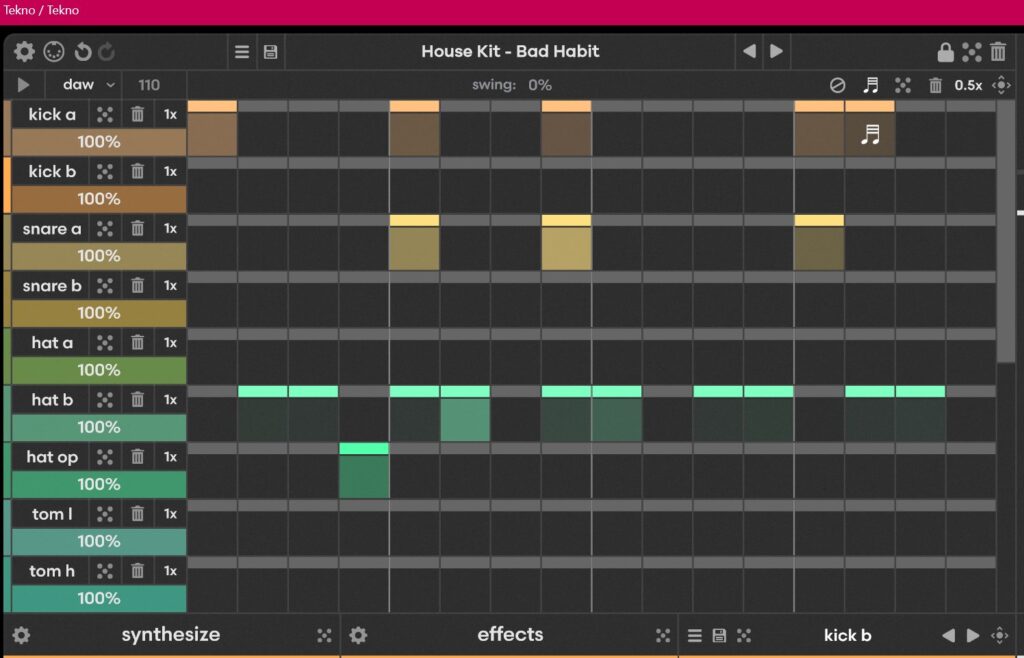Save the current kit preset
Image resolution: width=1024 pixels, height=658 pixels.
(270, 52)
